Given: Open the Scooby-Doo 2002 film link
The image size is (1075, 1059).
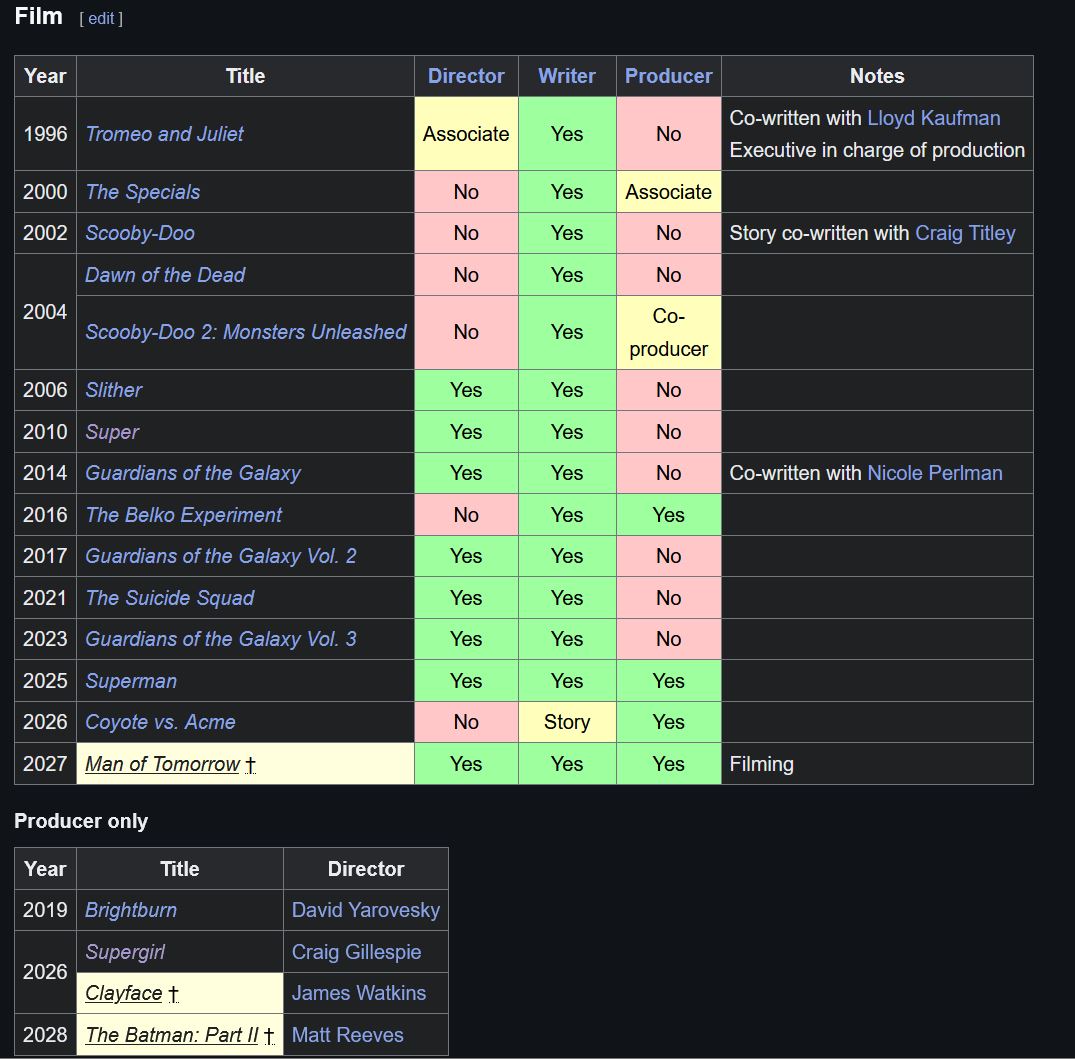Looking at the screenshot, I should [x=140, y=233].
